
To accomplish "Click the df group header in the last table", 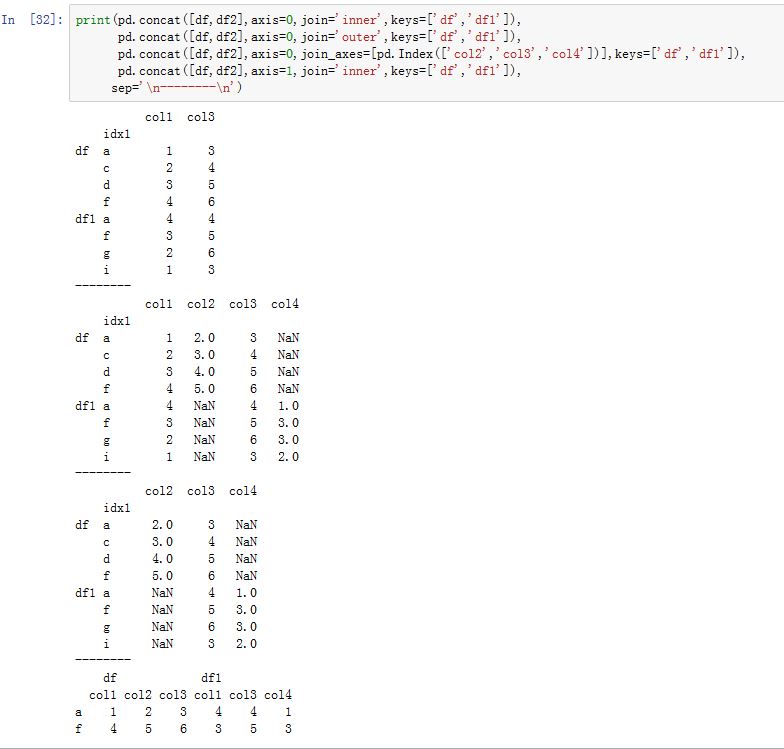I will [x=109, y=677].
